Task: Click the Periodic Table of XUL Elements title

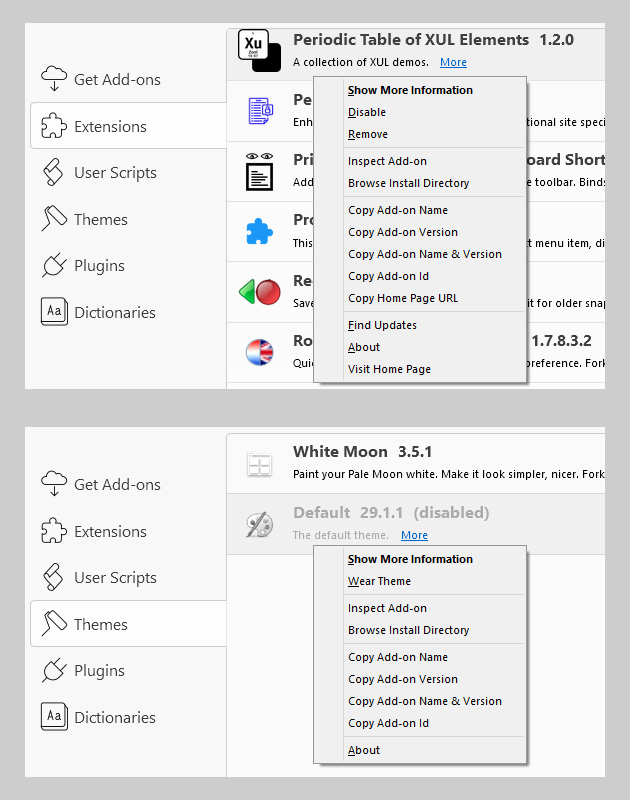Action: [x=411, y=40]
